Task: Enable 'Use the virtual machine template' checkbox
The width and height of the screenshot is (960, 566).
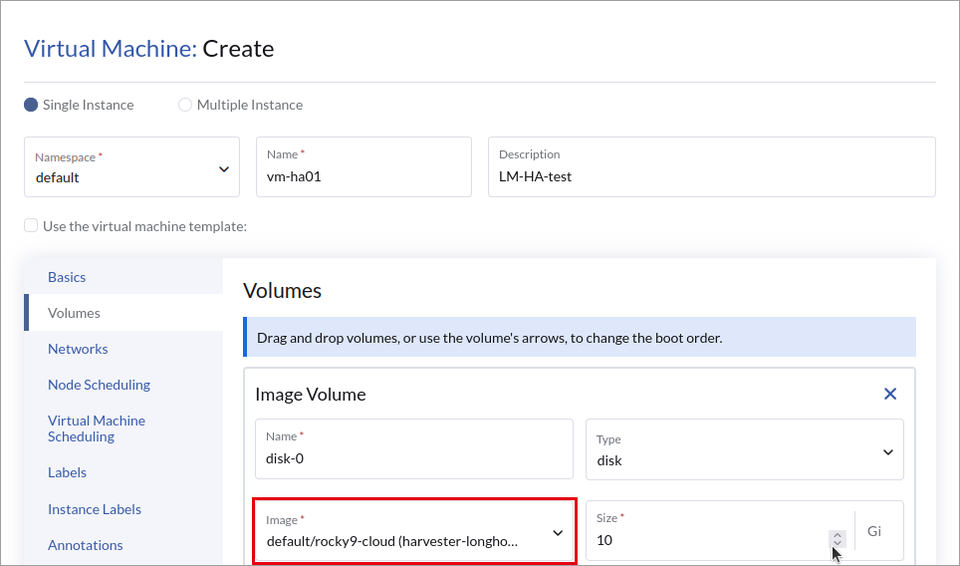Action: (x=31, y=225)
